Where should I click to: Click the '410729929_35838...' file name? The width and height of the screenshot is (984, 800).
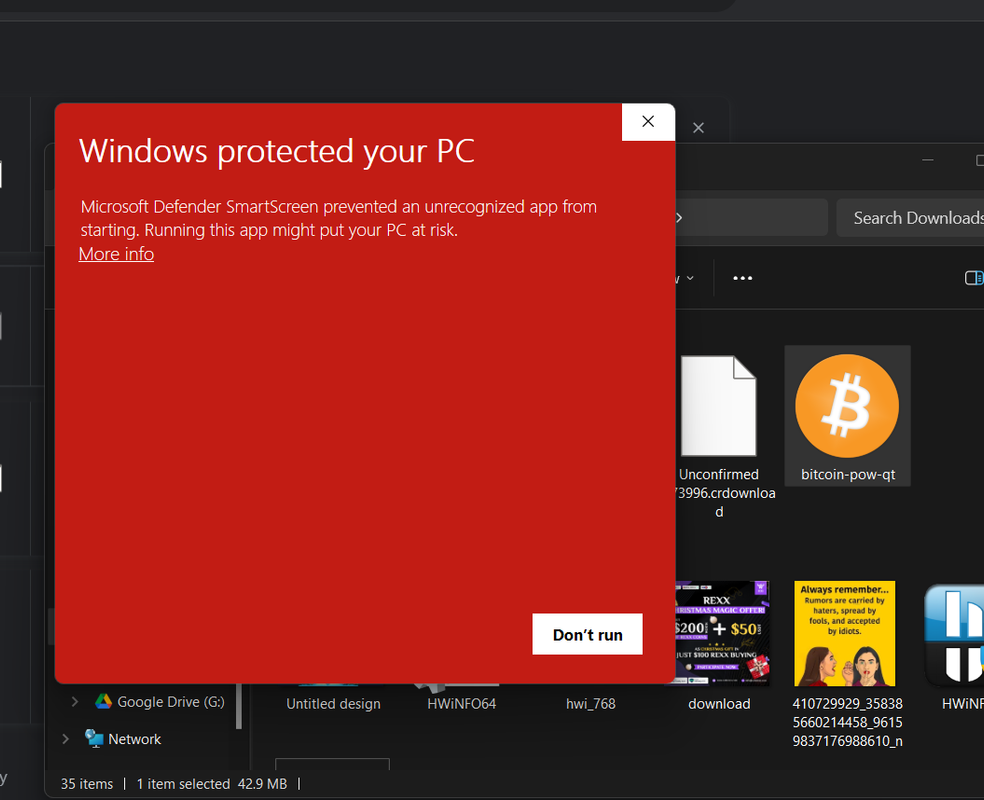click(x=847, y=722)
